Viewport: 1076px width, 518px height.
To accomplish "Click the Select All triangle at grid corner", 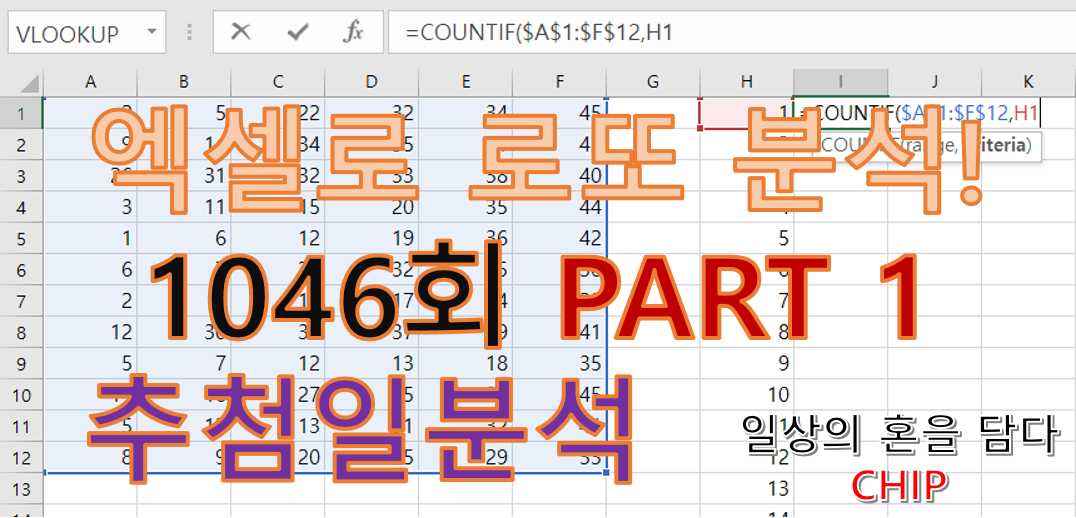I will tap(30, 84).
